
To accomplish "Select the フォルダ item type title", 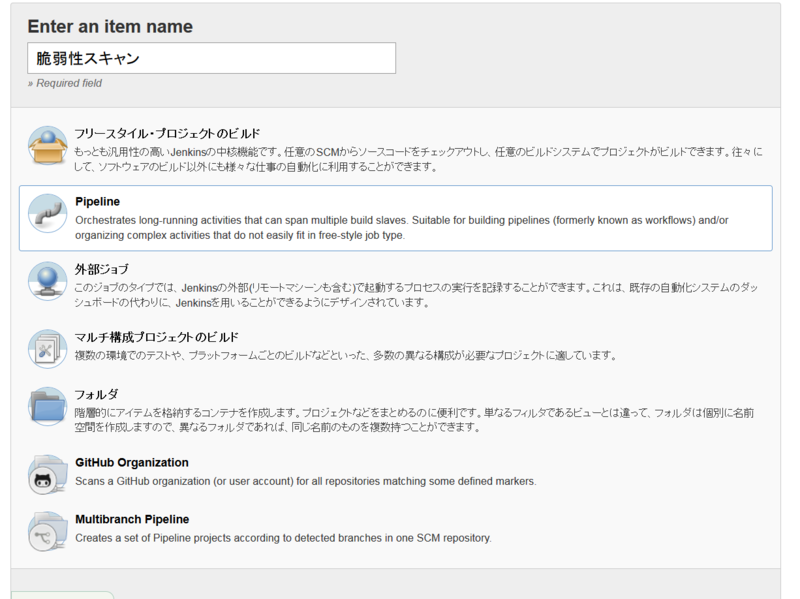I will pyautogui.click(x=96, y=394).
